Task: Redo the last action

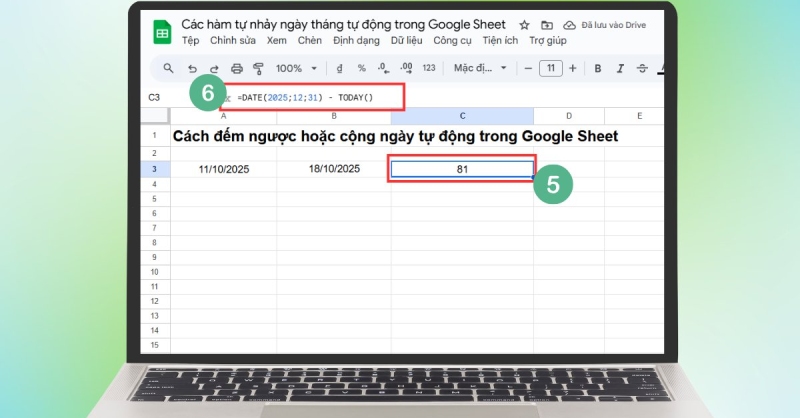Action: 214,68
